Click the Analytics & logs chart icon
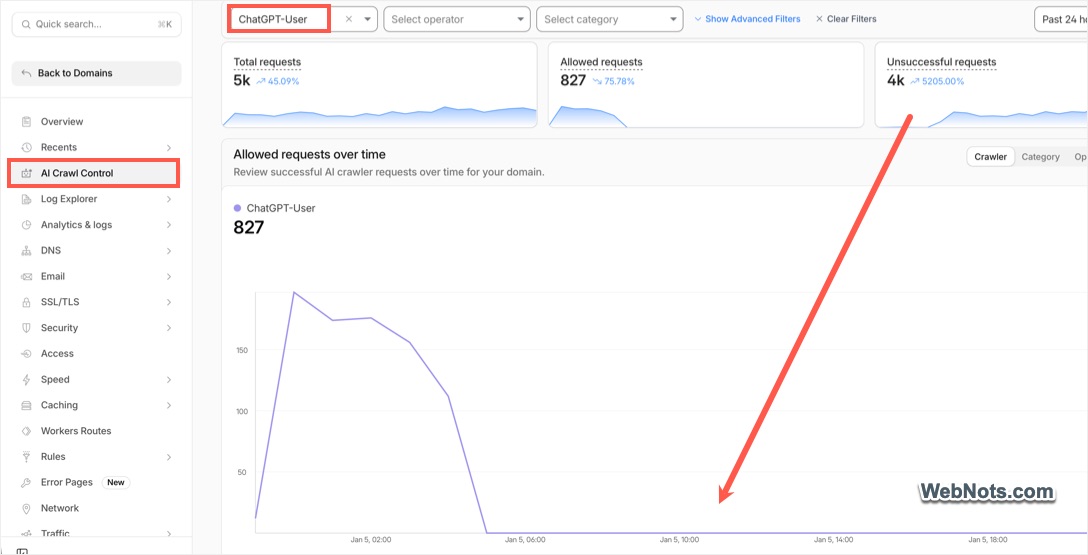The height and width of the screenshot is (555, 1088). point(26,225)
